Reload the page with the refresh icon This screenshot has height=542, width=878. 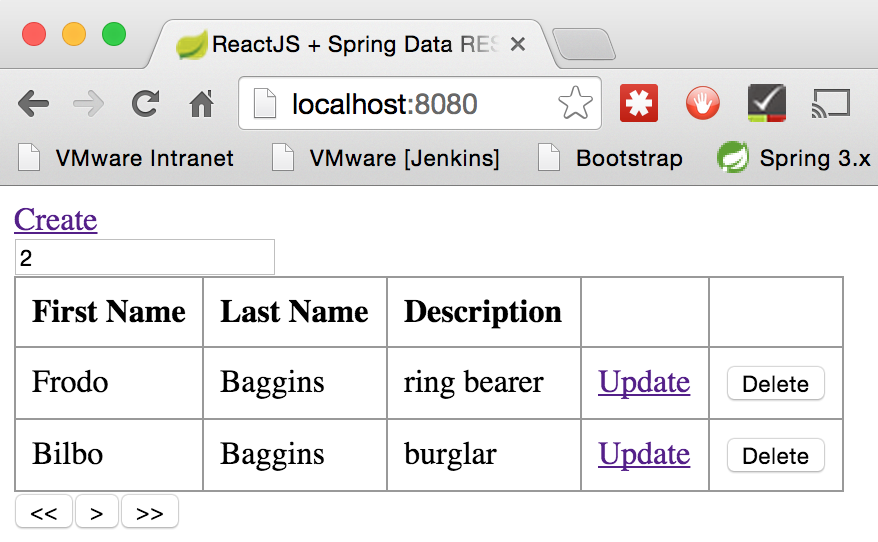coord(146,103)
